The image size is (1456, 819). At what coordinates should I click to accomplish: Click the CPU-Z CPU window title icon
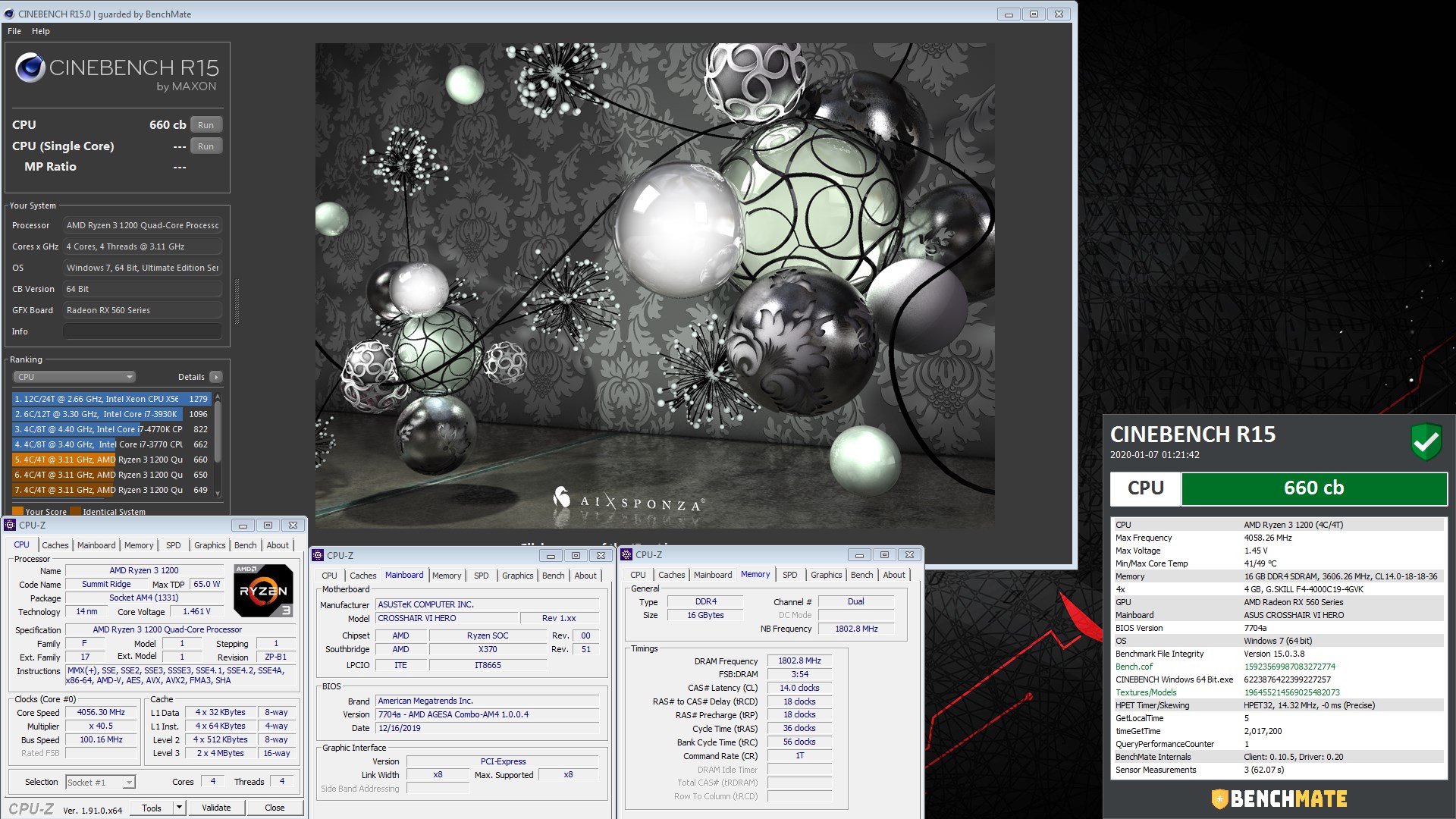click(x=10, y=525)
